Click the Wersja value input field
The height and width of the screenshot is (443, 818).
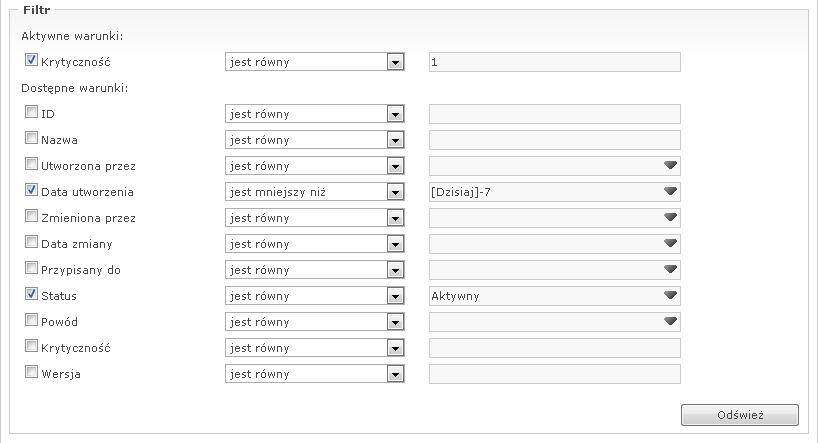click(x=554, y=374)
